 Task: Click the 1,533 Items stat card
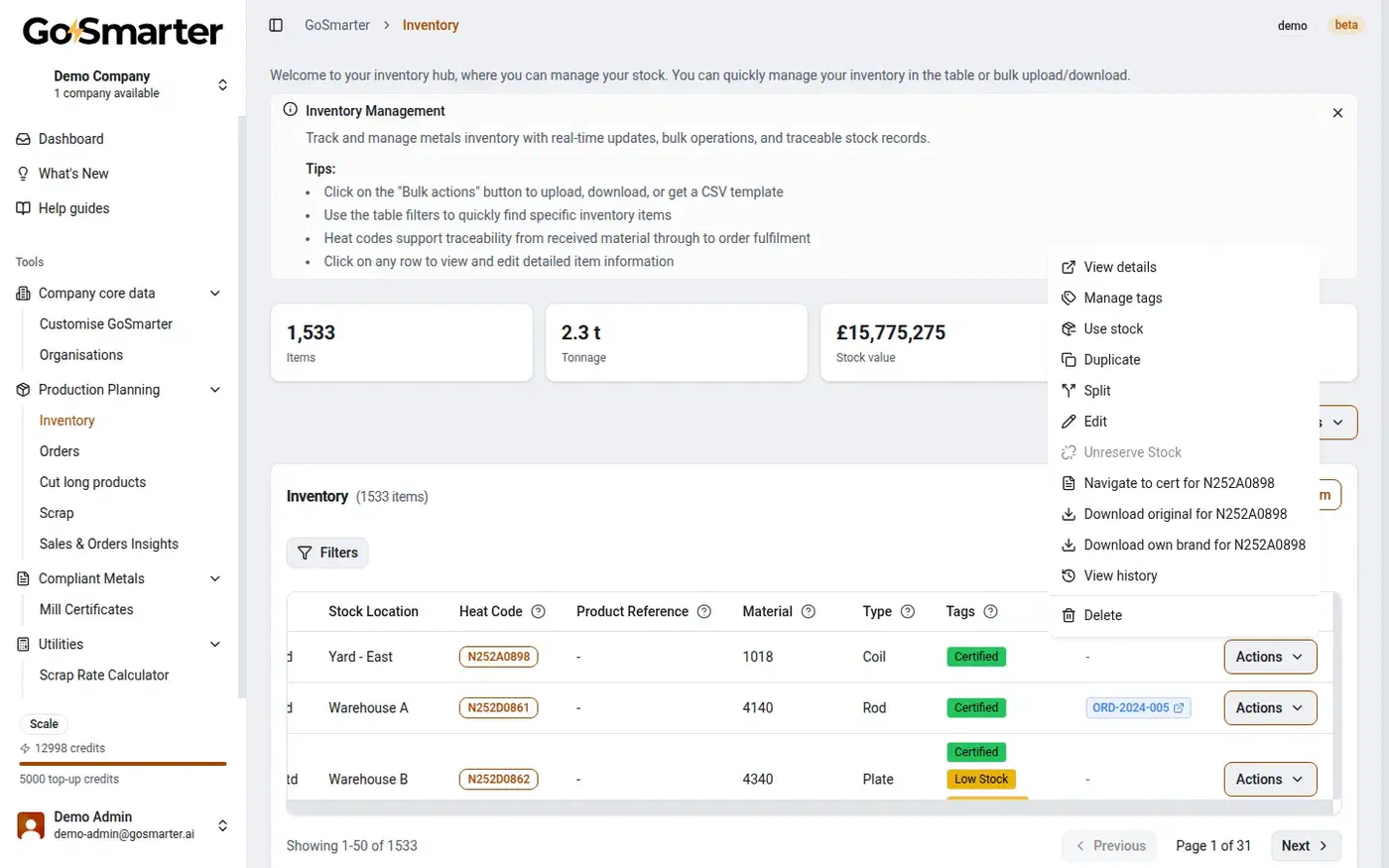[402, 343]
